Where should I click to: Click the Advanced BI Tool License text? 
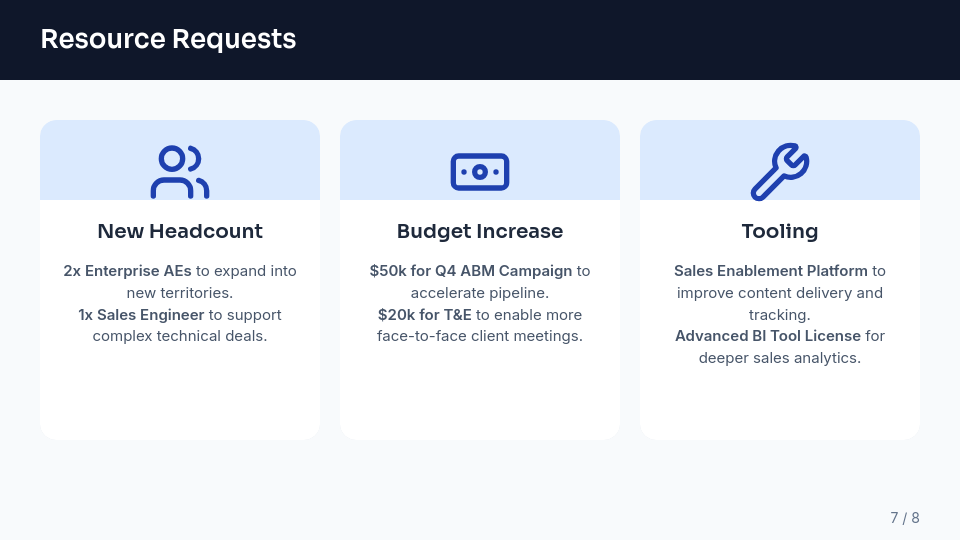767,336
